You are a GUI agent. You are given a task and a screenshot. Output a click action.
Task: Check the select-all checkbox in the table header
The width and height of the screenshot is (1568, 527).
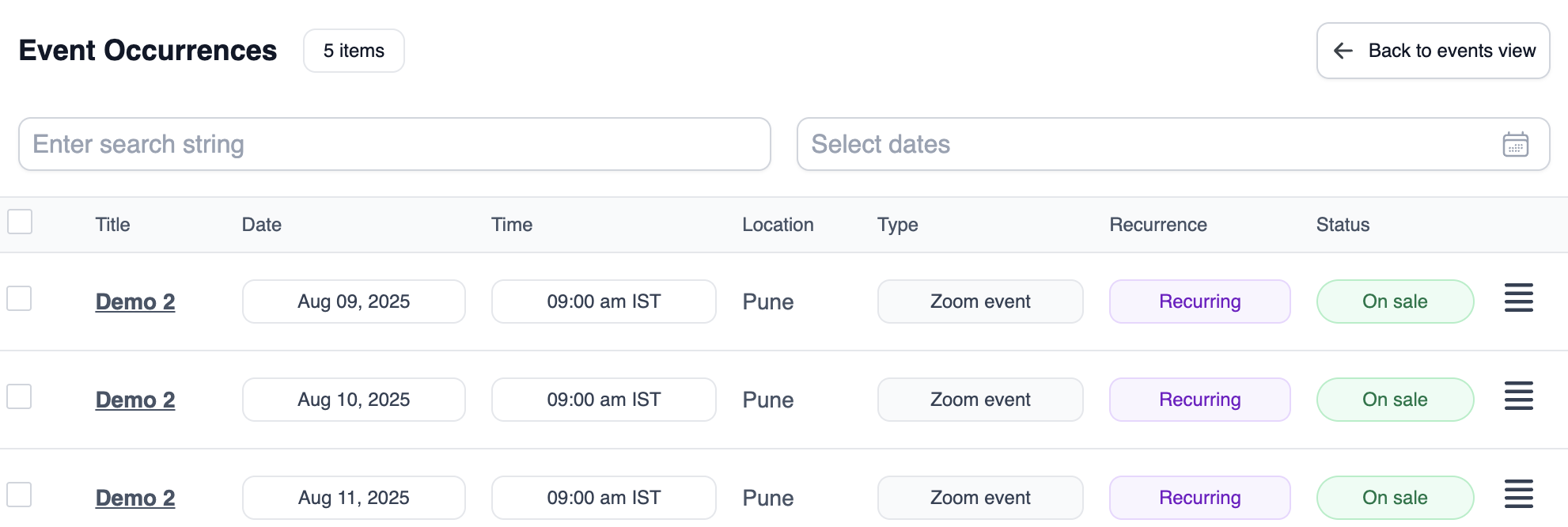coord(20,222)
